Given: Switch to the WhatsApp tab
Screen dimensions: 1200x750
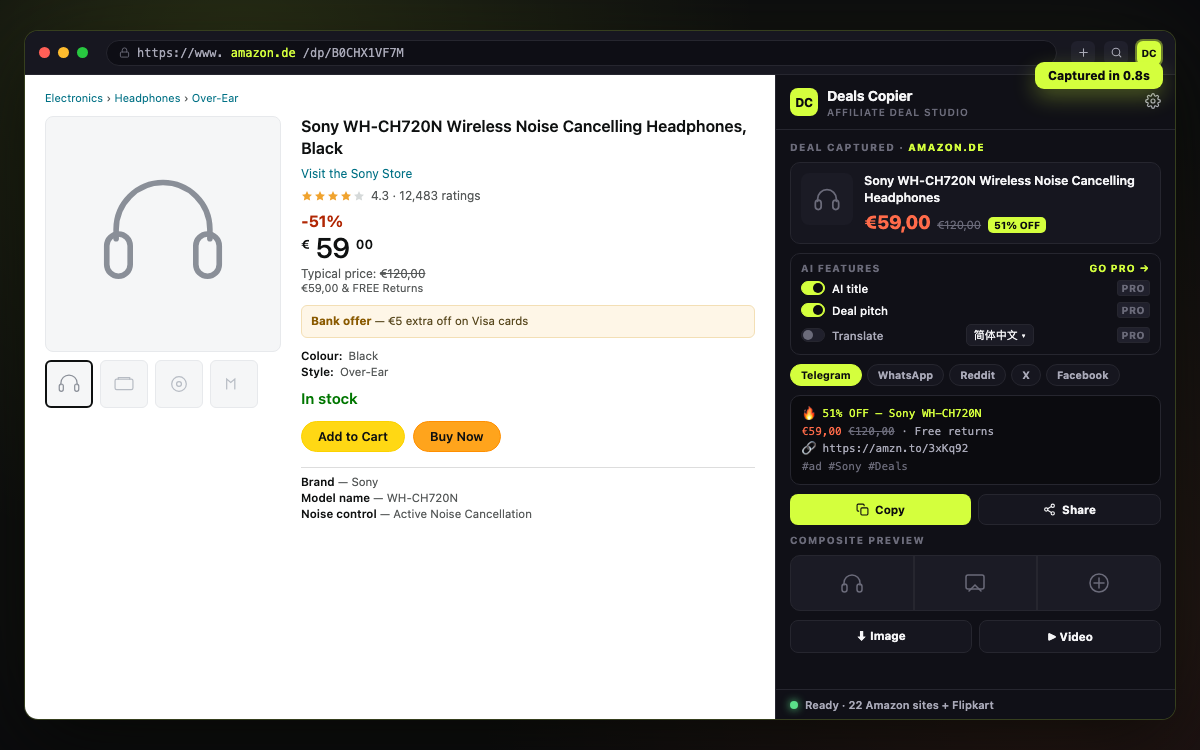Looking at the screenshot, I should (905, 375).
